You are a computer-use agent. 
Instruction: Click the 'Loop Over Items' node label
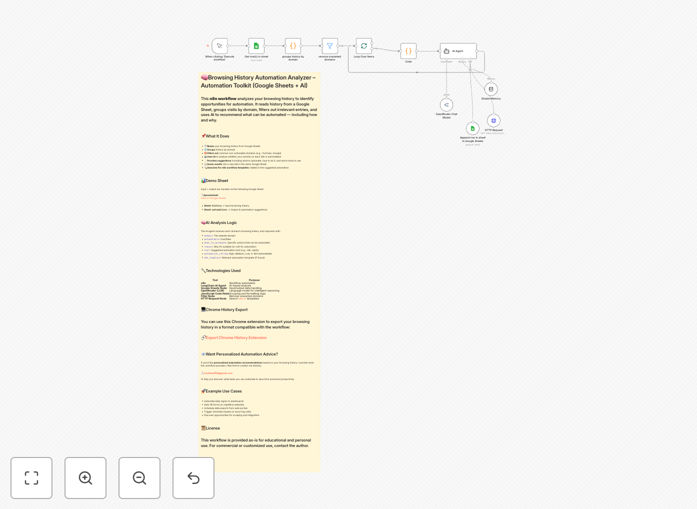364,56
